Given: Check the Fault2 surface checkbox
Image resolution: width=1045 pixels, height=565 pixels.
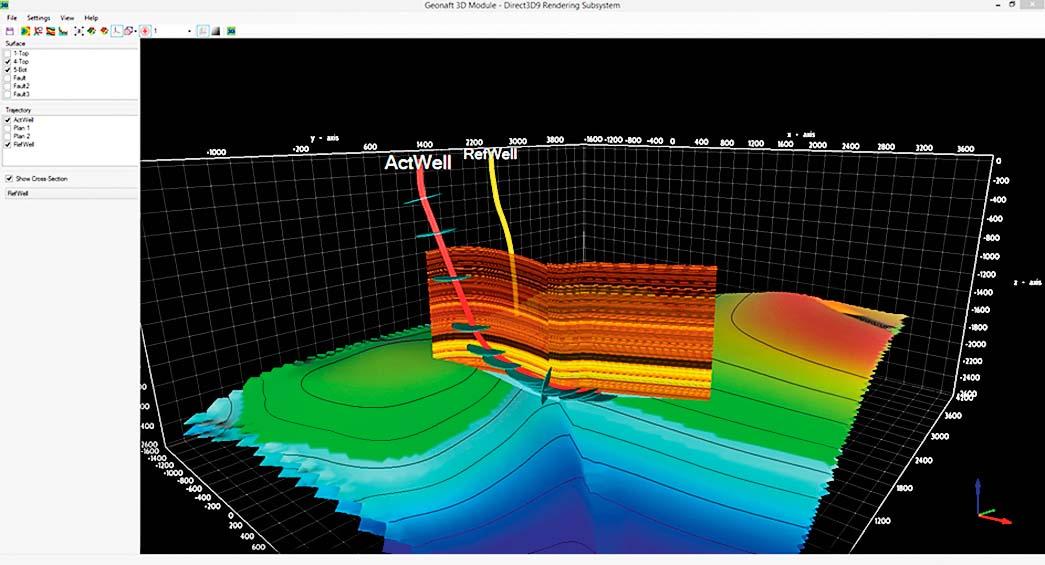Looking at the screenshot, I should click(x=8, y=86).
